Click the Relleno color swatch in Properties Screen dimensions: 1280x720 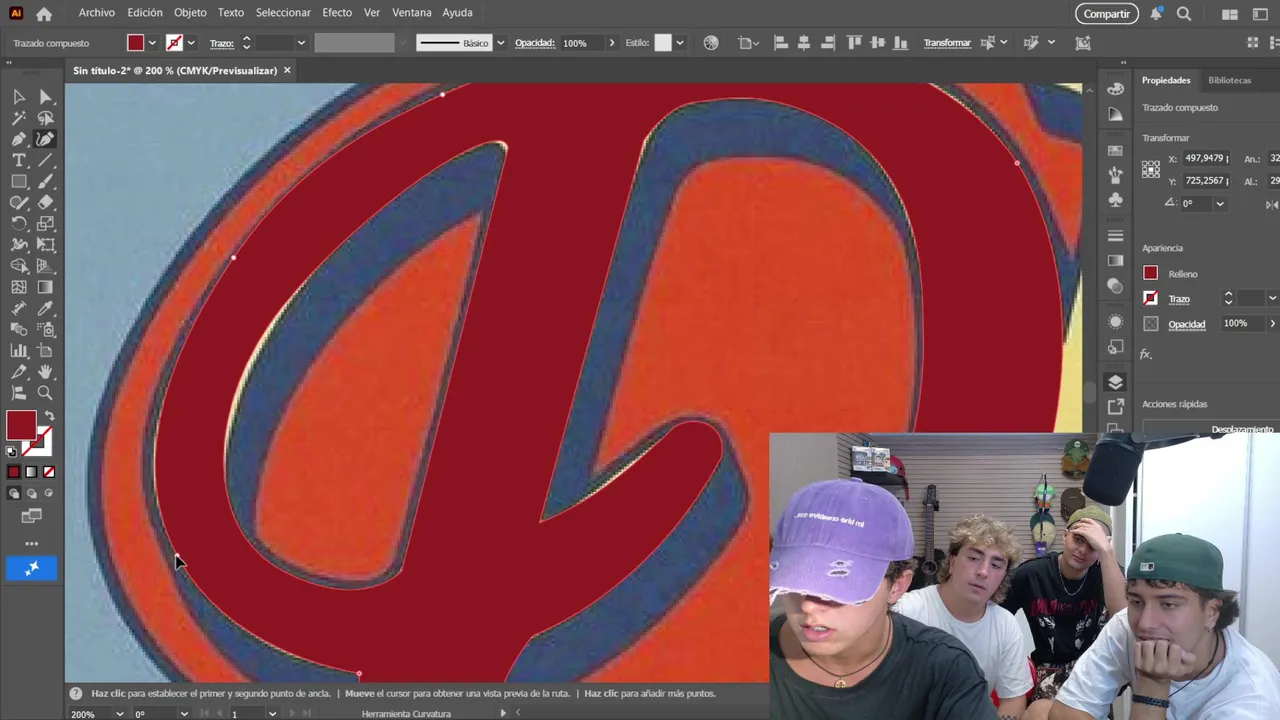tap(1151, 273)
